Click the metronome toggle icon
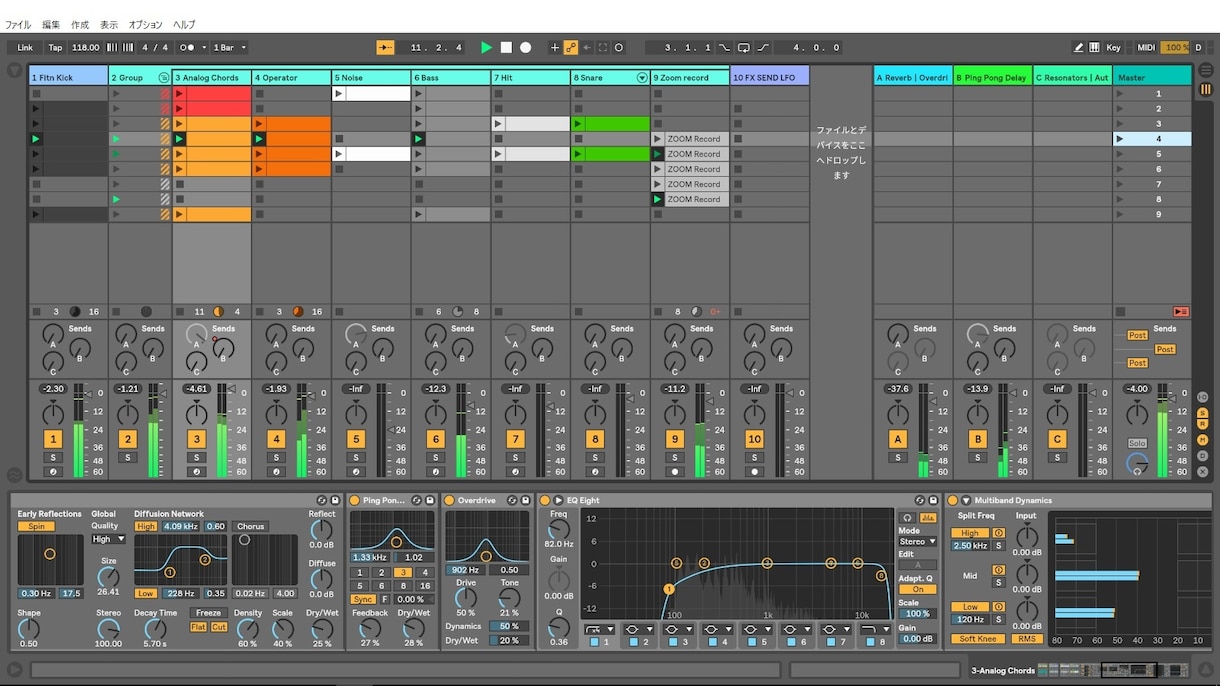Viewport: 1220px width, 686px height. 187,47
